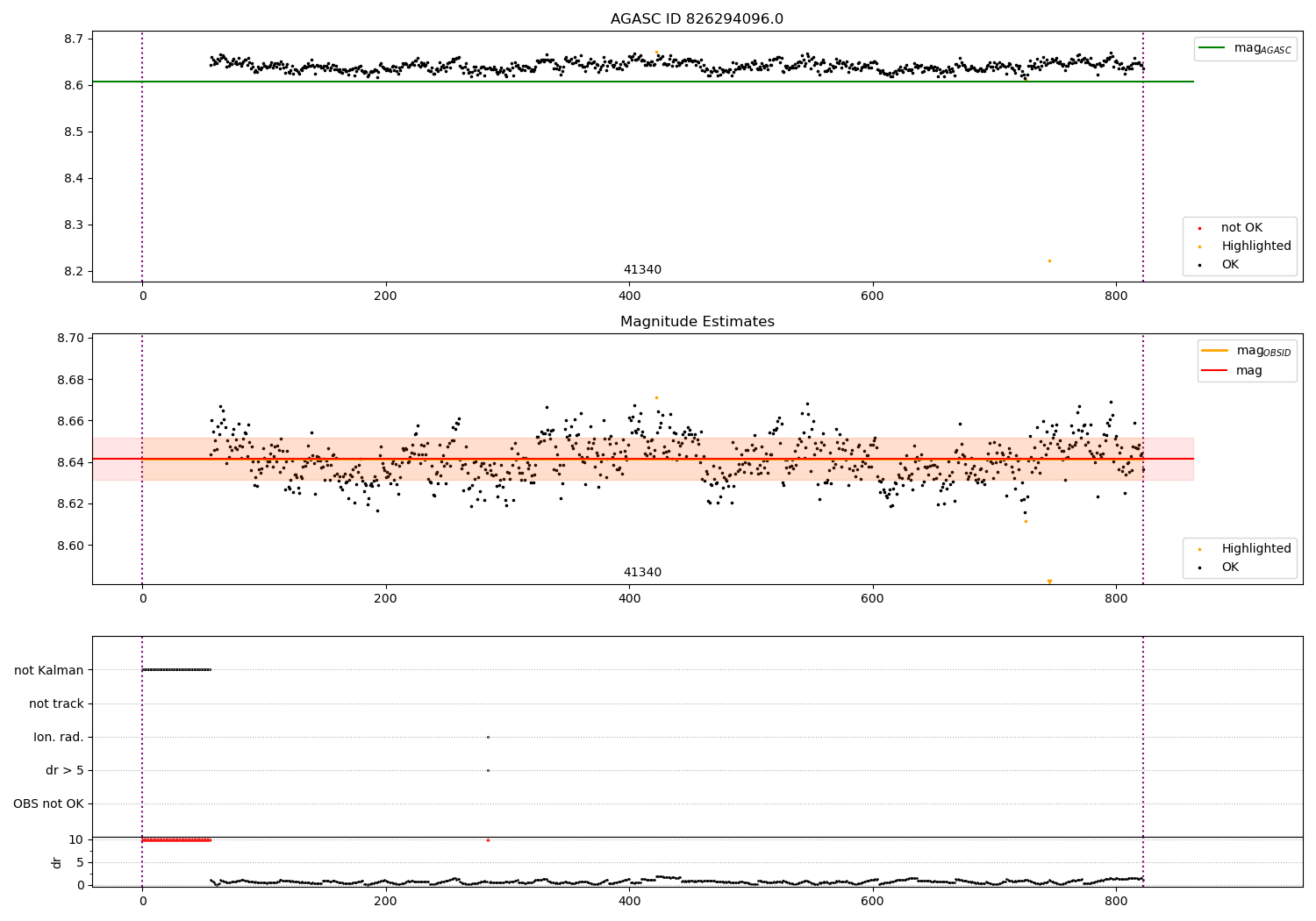The height and width of the screenshot is (921, 1316).
Task: Click the orange downward triangle marker in middle plot
Action: [x=1049, y=582]
